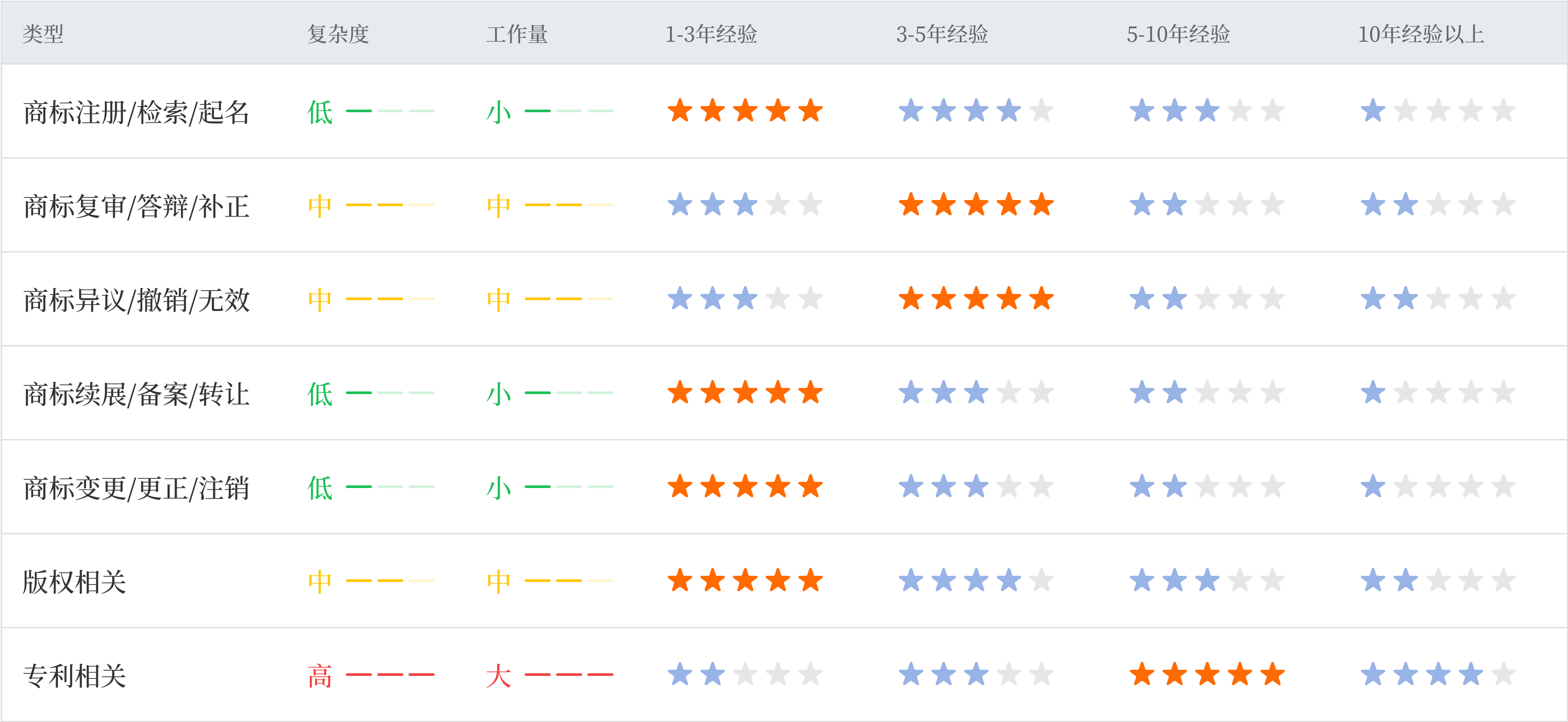The image size is (1568, 722).
Task: Click the 复杂度 column header
Action: point(338,34)
